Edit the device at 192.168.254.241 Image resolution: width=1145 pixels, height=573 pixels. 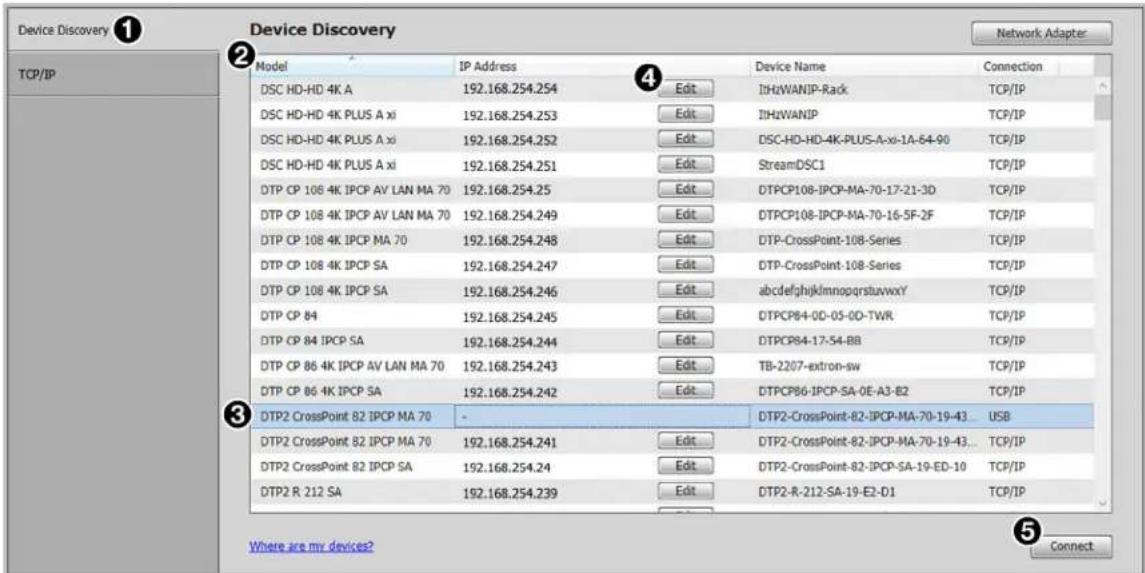[x=686, y=441]
